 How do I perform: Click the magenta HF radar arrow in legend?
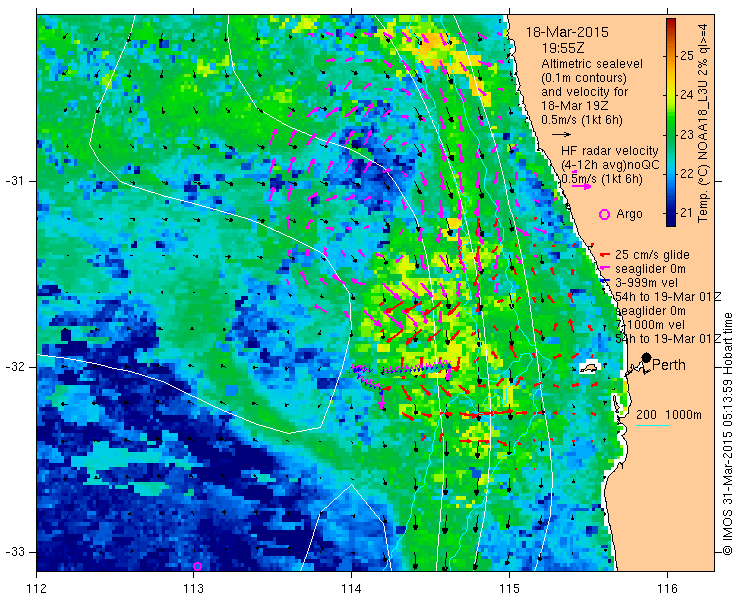tap(581, 186)
